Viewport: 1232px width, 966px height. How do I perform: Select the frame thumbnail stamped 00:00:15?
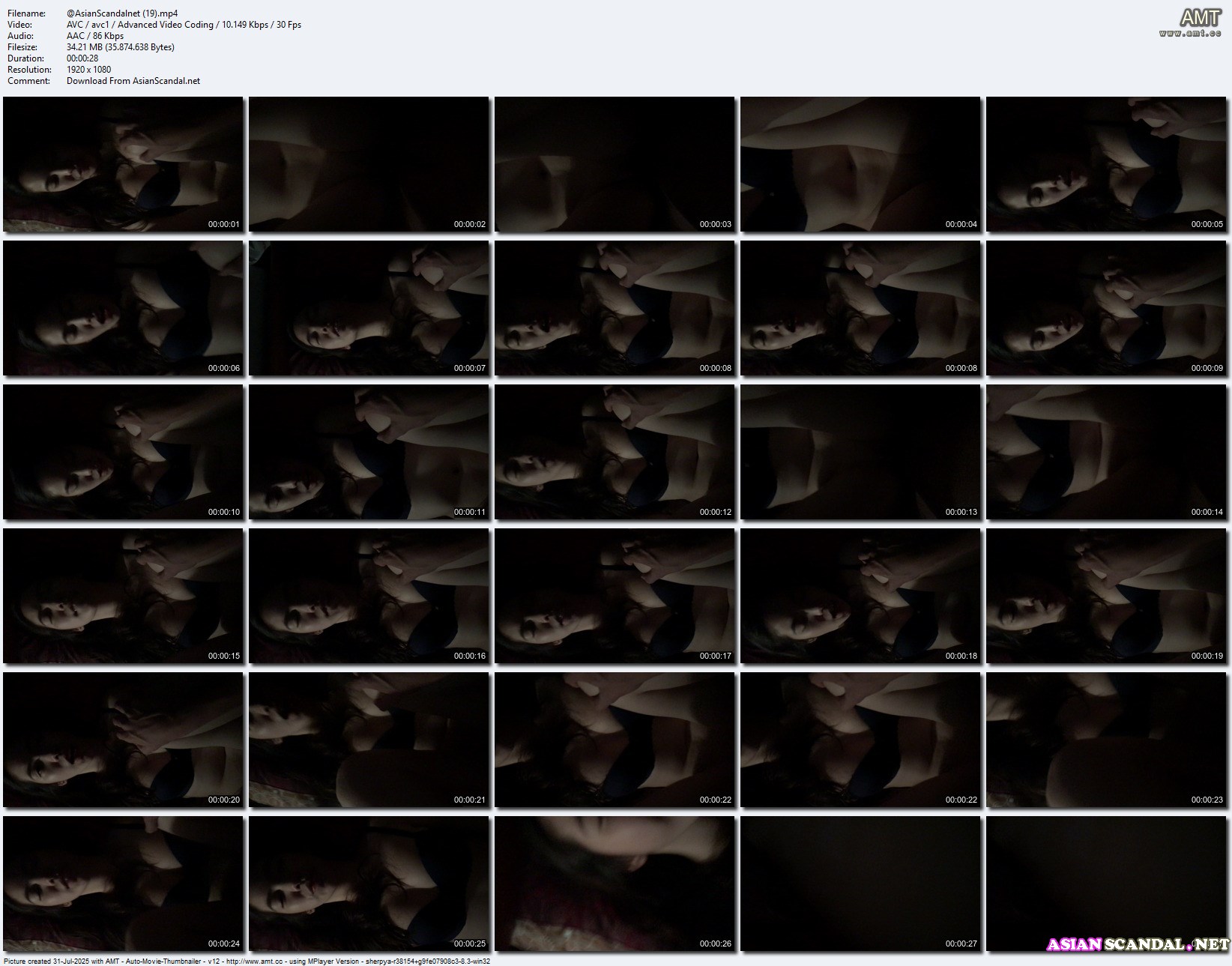[x=123, y=596]
